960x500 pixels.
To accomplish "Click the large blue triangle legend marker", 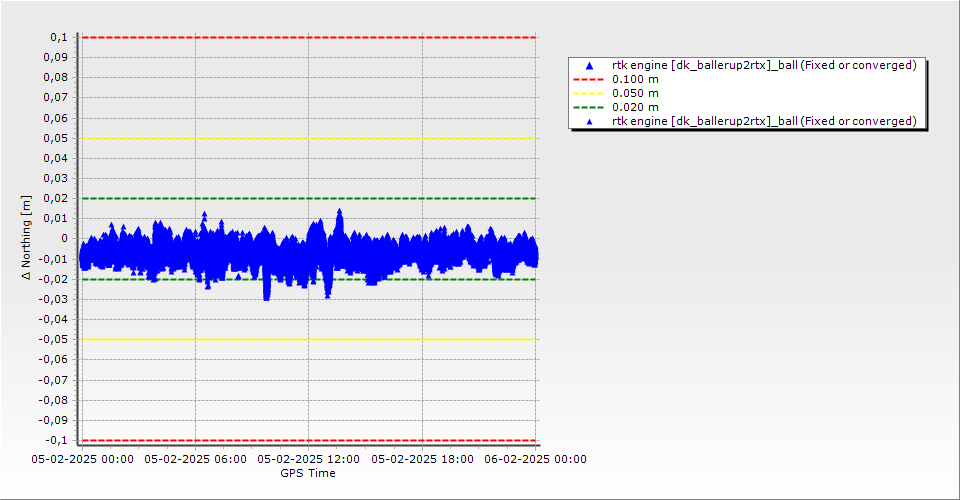I will click(590, 65).
